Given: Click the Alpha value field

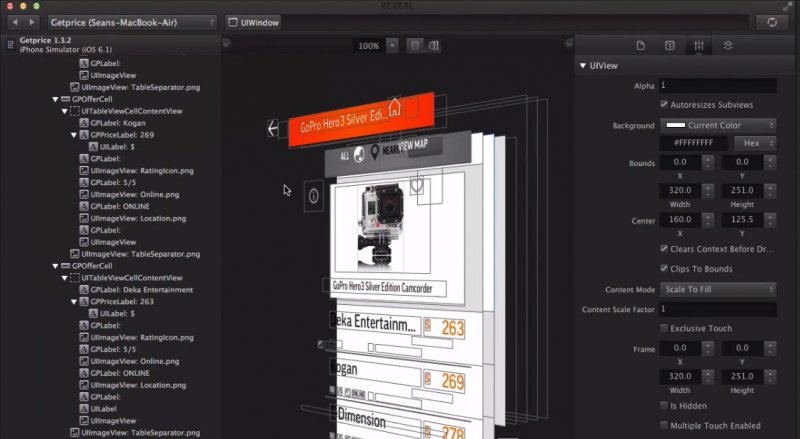Looking at the screenshot, I should 718,85.
